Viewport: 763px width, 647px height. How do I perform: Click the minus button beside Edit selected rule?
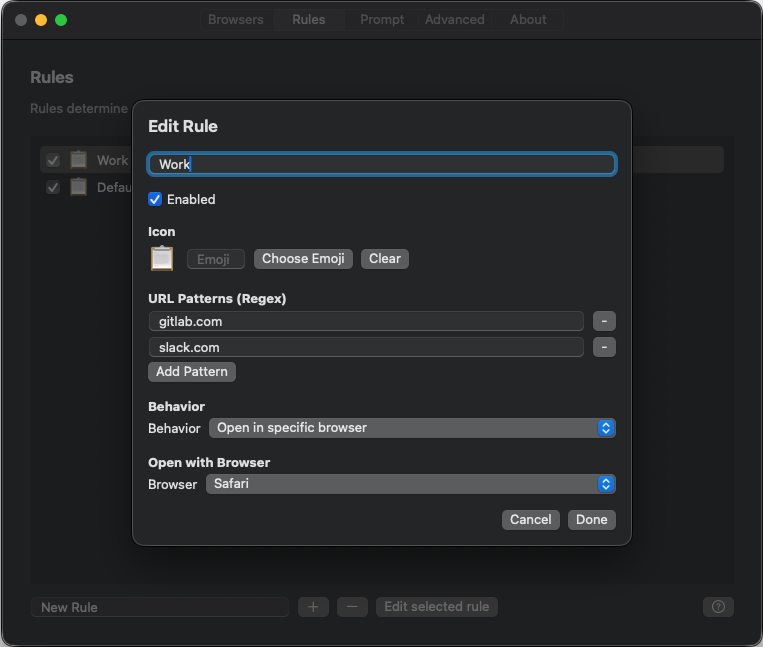(352, 607)
